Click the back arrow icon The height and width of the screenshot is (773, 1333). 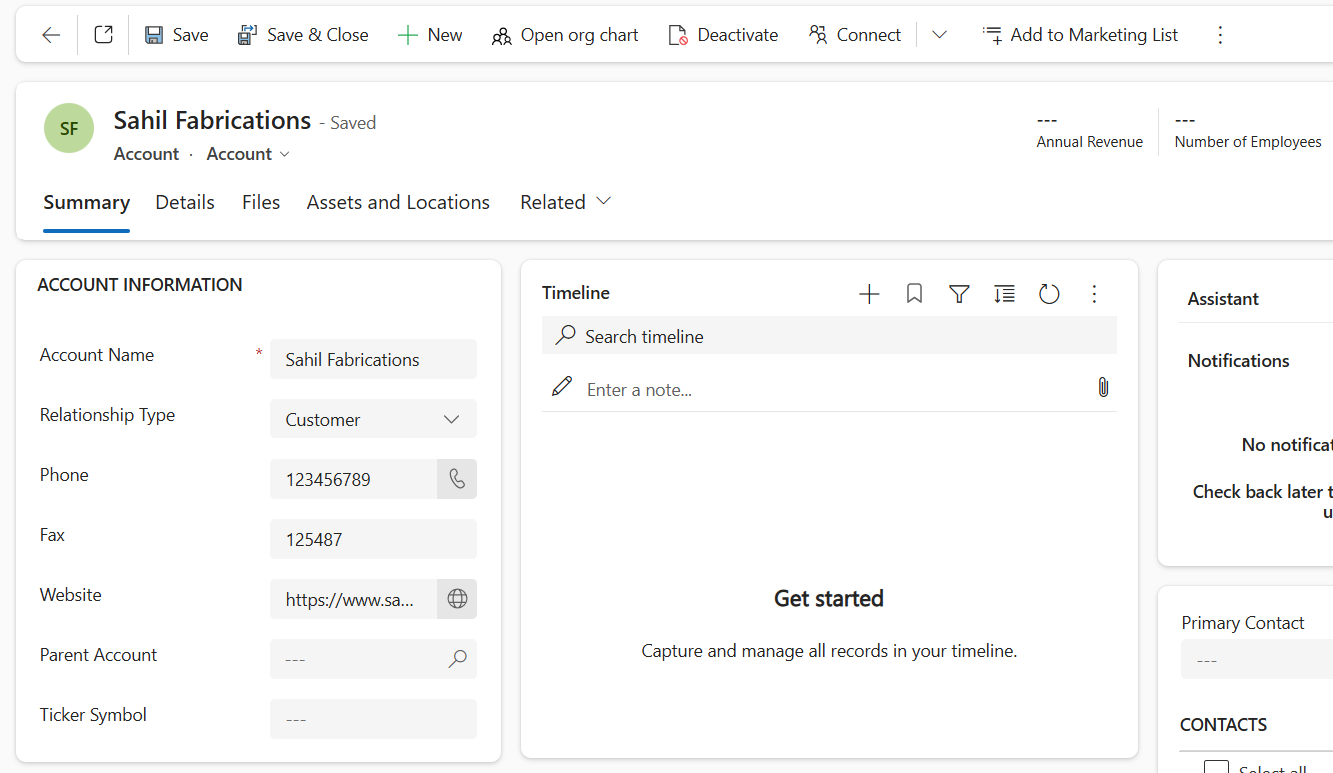click(51, 35)
